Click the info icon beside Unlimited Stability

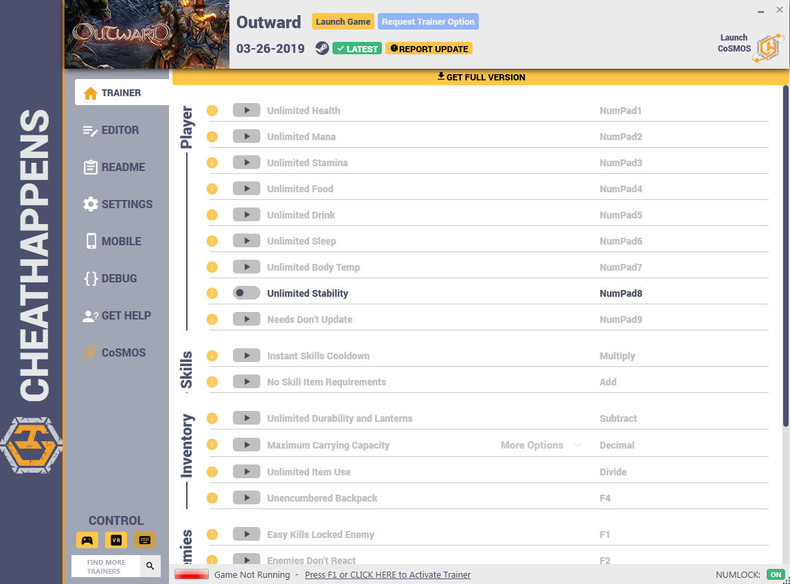coord(212,293)
